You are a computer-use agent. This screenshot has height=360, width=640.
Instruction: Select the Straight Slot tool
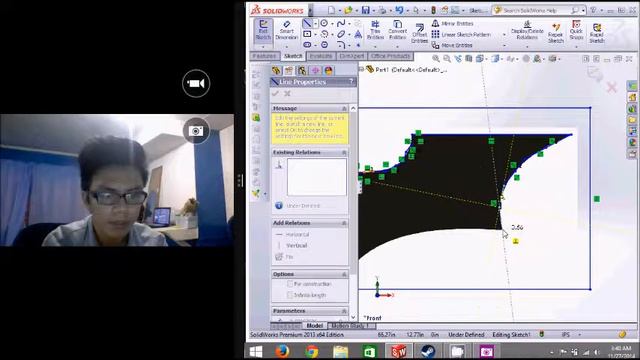tap(307, 44)
